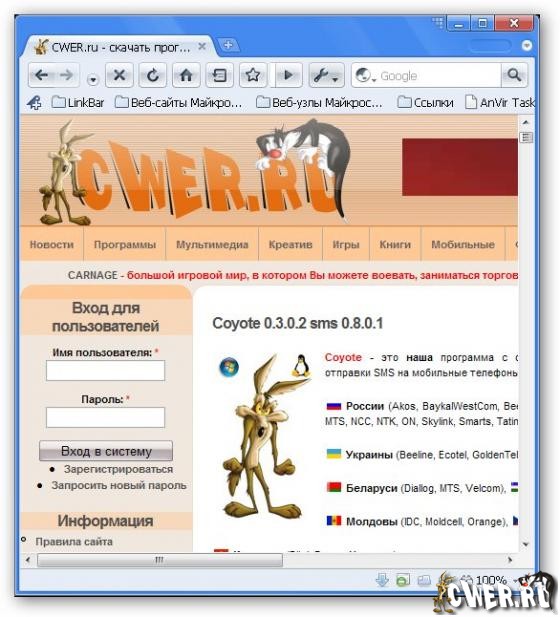Click the Windows logo icon in article
The width and height of the screenshot is (560, 617).
click(229, 367)
